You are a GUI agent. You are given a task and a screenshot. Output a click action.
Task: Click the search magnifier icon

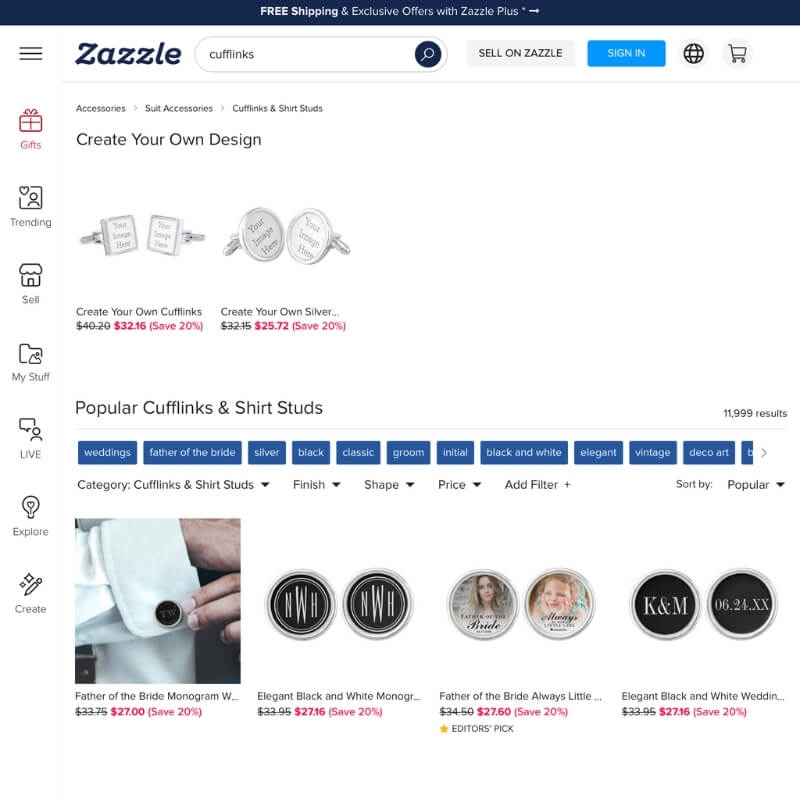428,54
